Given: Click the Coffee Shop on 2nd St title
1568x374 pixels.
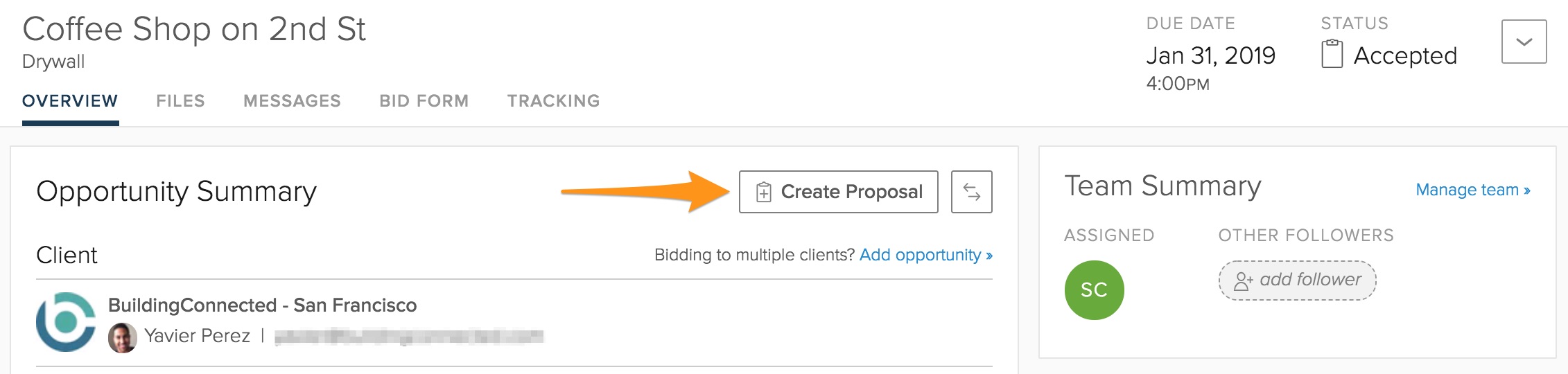Looking at the screenshot, I should 194,29.
